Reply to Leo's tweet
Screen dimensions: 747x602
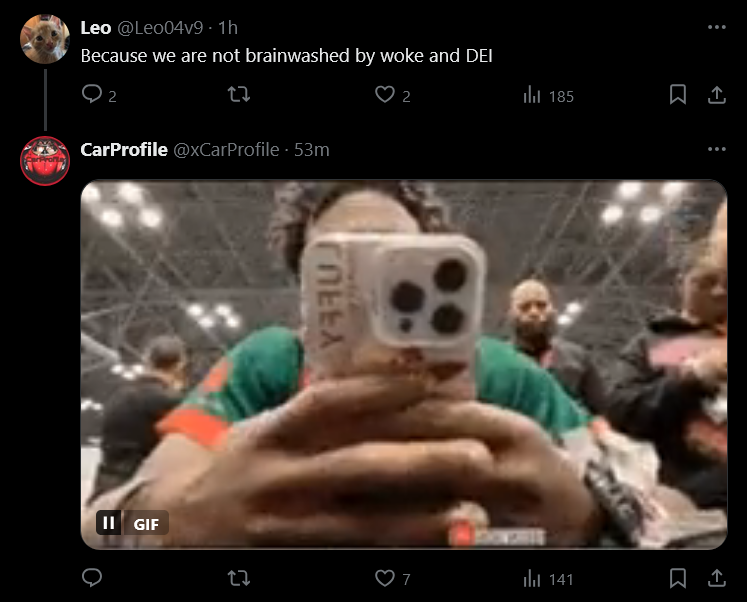pos(92,94)
